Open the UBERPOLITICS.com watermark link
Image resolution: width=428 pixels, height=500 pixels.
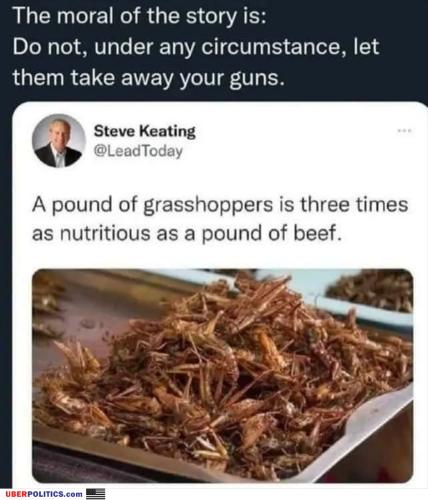(44, 494)
